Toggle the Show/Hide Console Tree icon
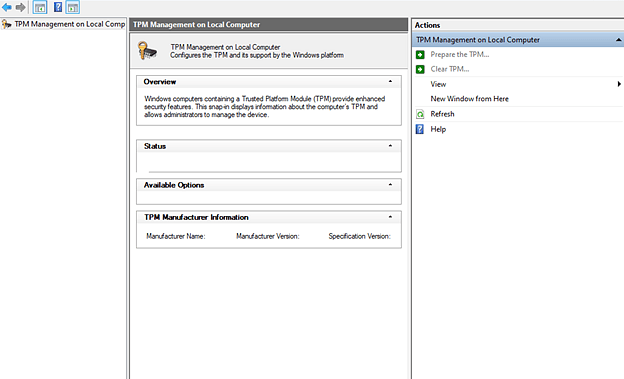Viewport: 624px width, 379px height. pyautogui.click(x=40, y=7)
